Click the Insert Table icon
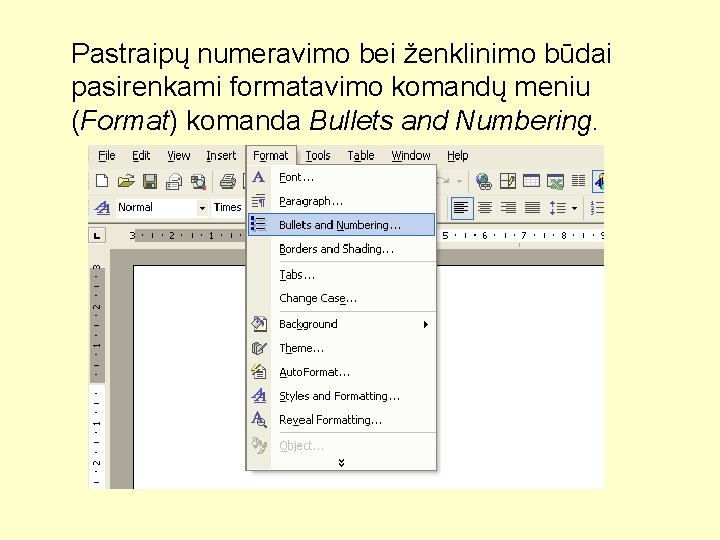 coord(531,181)
